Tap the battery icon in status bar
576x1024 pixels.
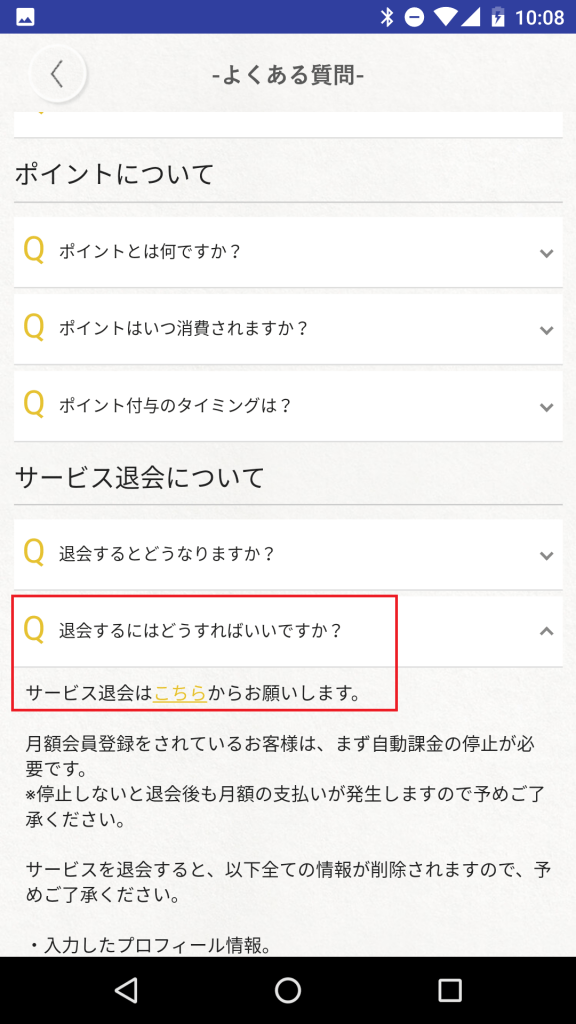point(498,17)
